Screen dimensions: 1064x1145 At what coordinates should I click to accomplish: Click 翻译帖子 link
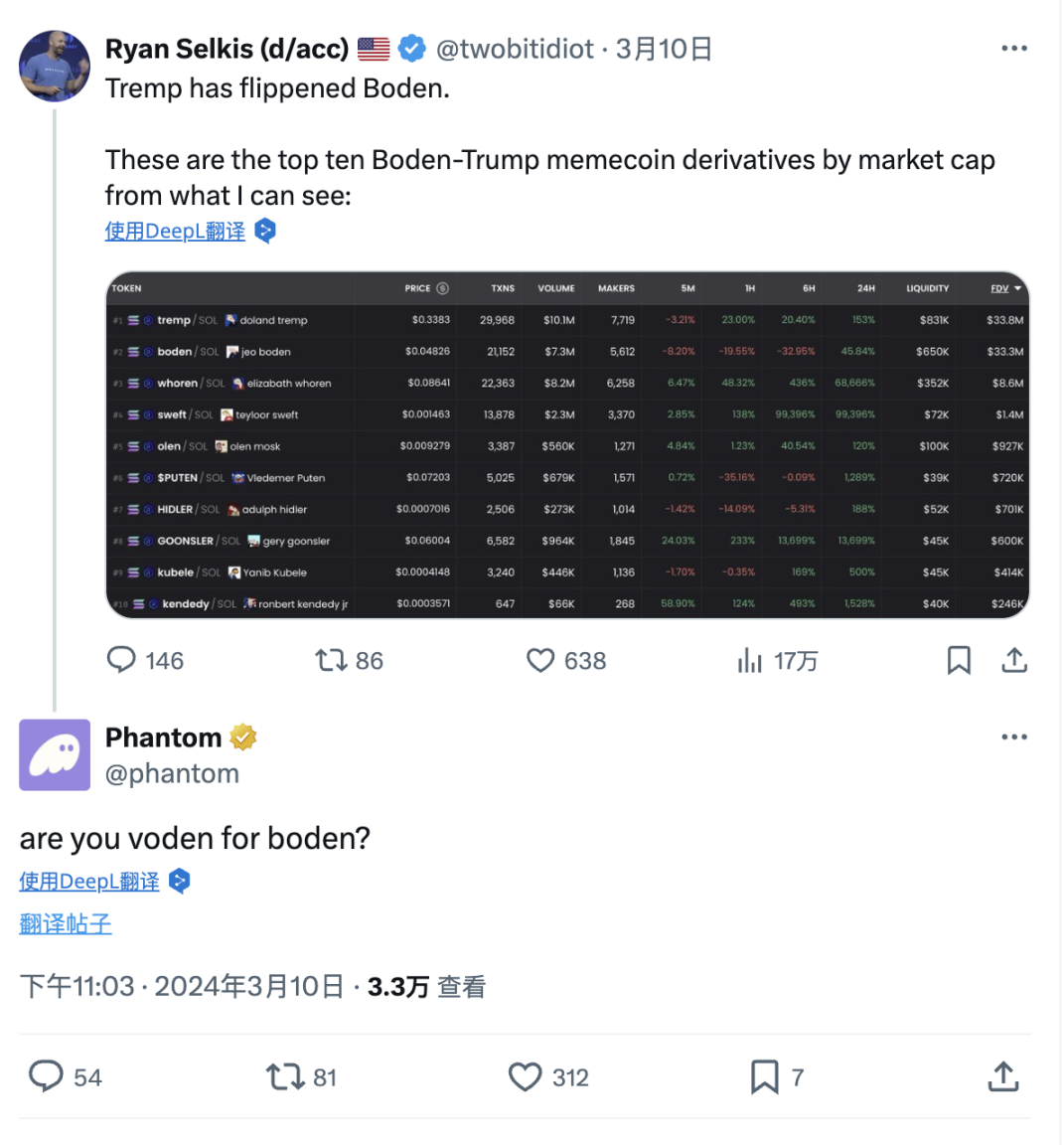pos(65,923)
